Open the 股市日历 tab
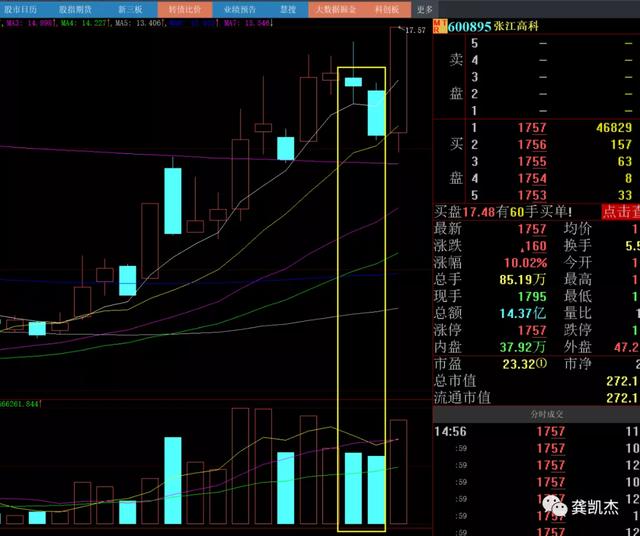 tap(20, 9)
